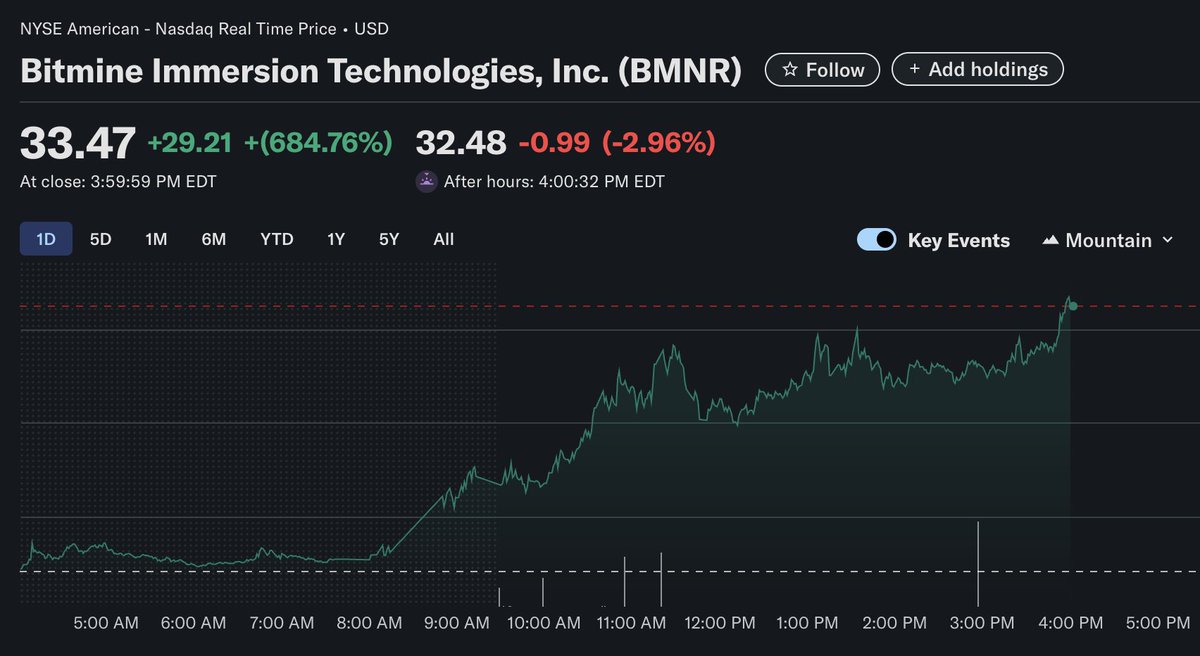The width and height of the screenshot is (1200, 656).
Task: Click the Bitmine Immersion Technologies company title
Action: click(381, 71)
